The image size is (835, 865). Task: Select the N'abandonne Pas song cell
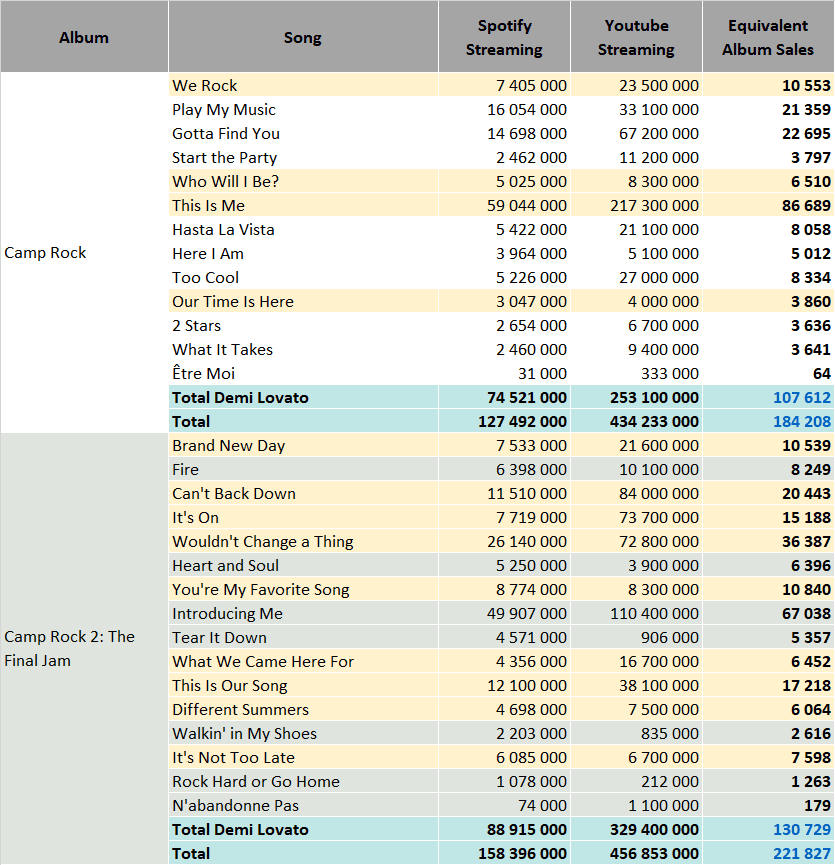click(x=303, y=805)
